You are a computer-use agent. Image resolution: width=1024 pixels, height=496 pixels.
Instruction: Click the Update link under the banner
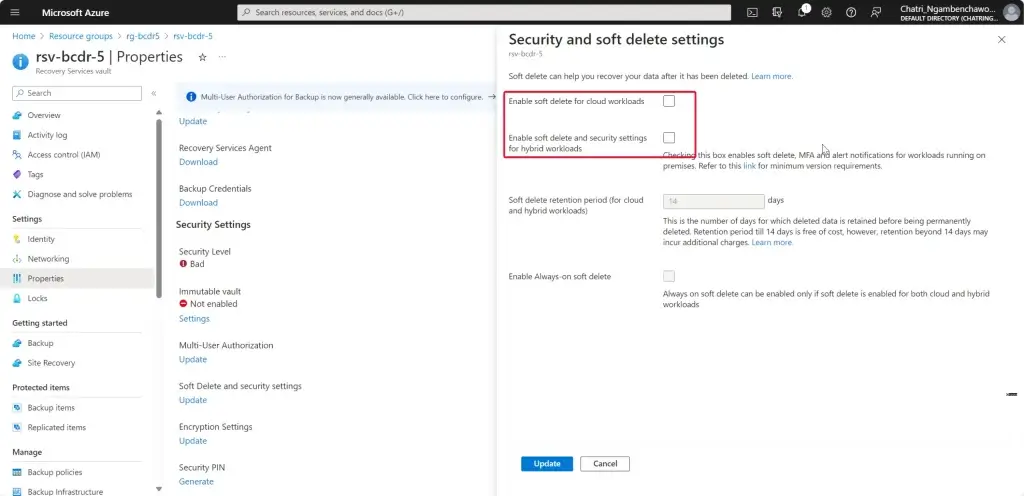pyautogui.click(x=193, y=121)
